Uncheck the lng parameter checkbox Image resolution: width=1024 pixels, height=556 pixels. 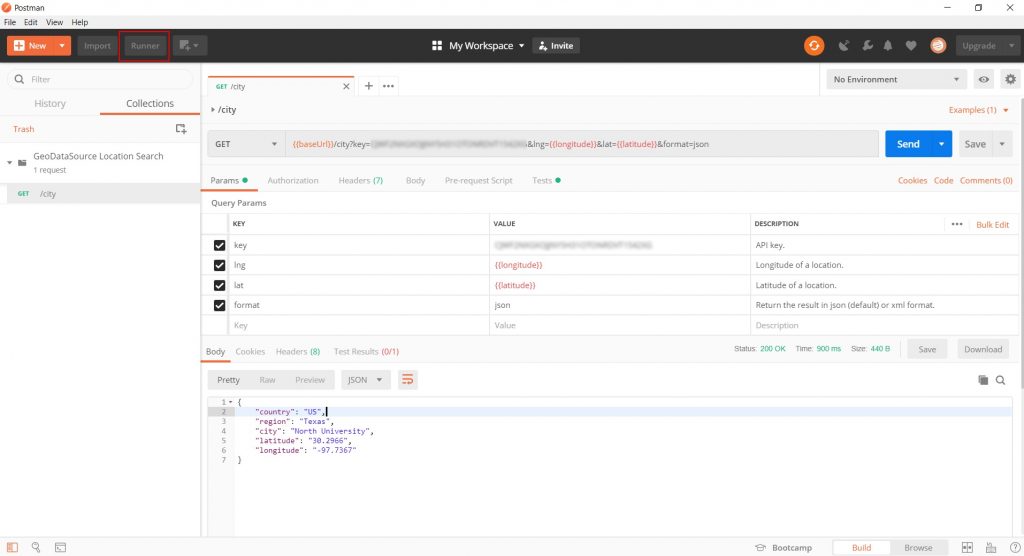[219, 265]
